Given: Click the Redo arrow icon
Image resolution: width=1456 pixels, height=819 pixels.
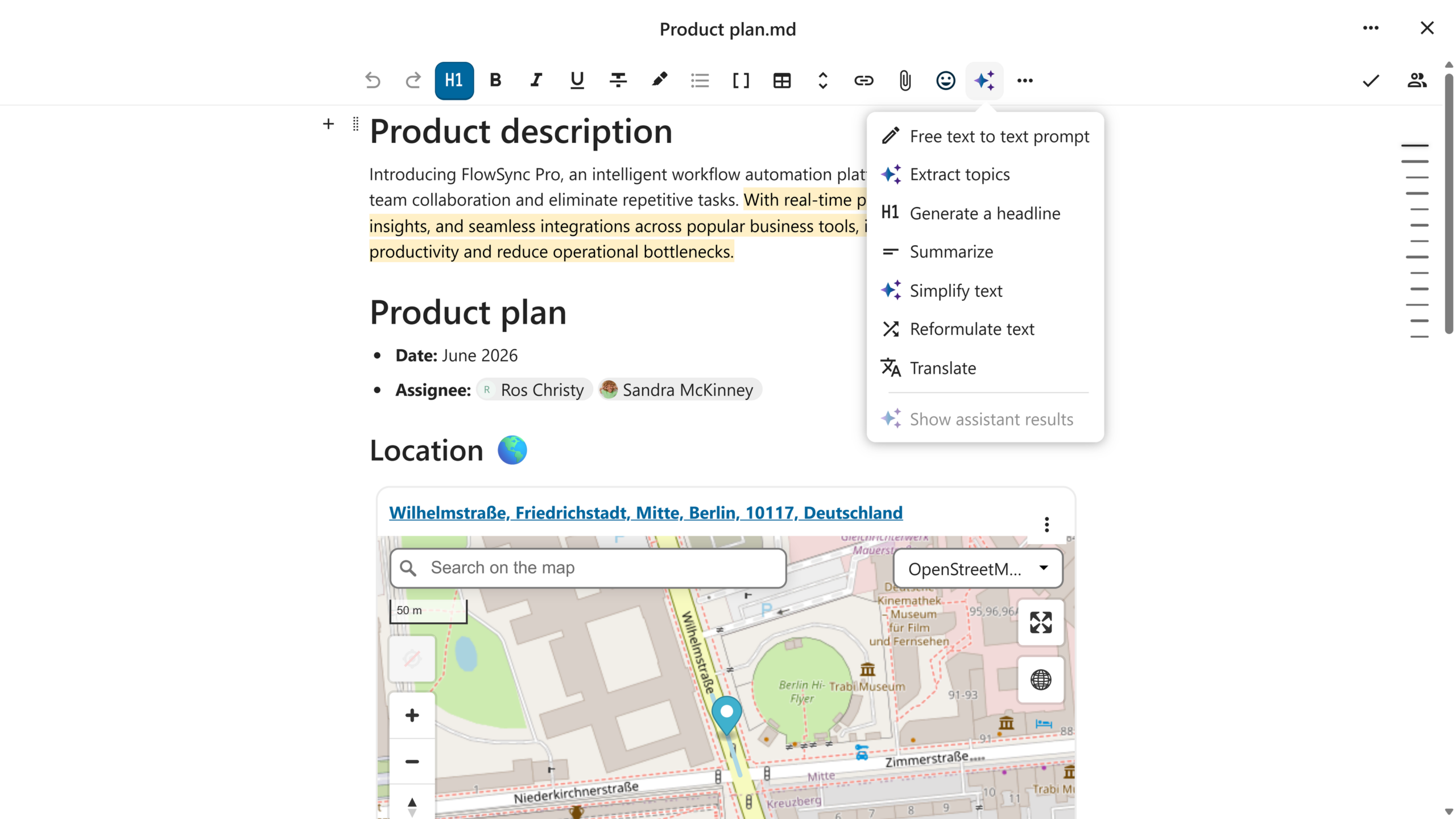Looking at the screenshot, I should [x=413, y=80].
